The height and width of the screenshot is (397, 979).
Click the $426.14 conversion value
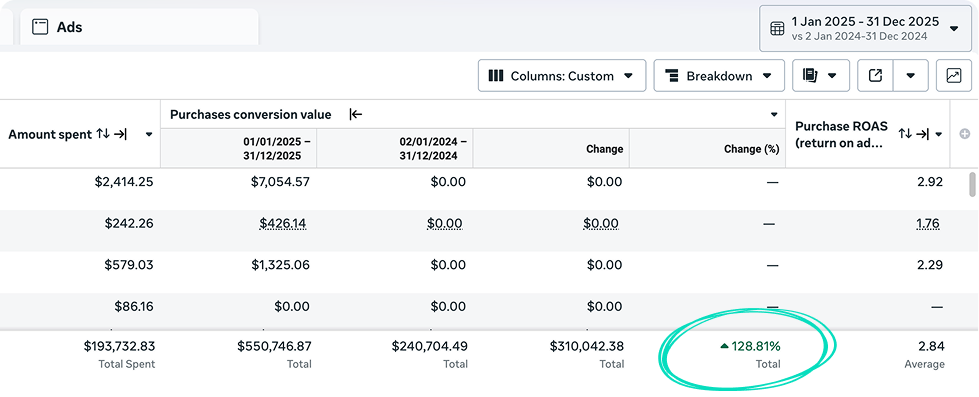pyautogui.click(x=283, y=223)
